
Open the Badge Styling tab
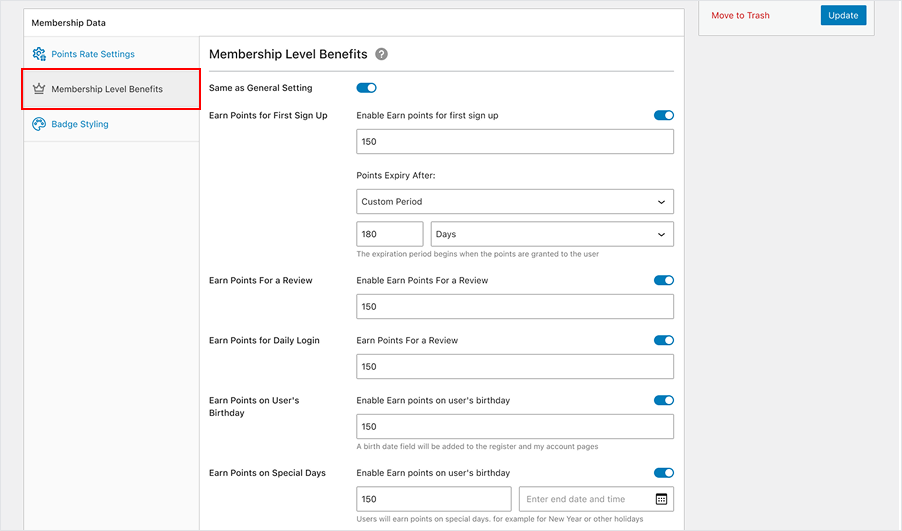(80, 124)
